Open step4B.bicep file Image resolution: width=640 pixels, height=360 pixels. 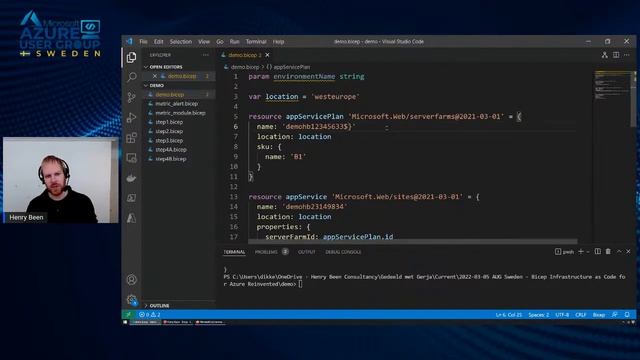point(171,159)
